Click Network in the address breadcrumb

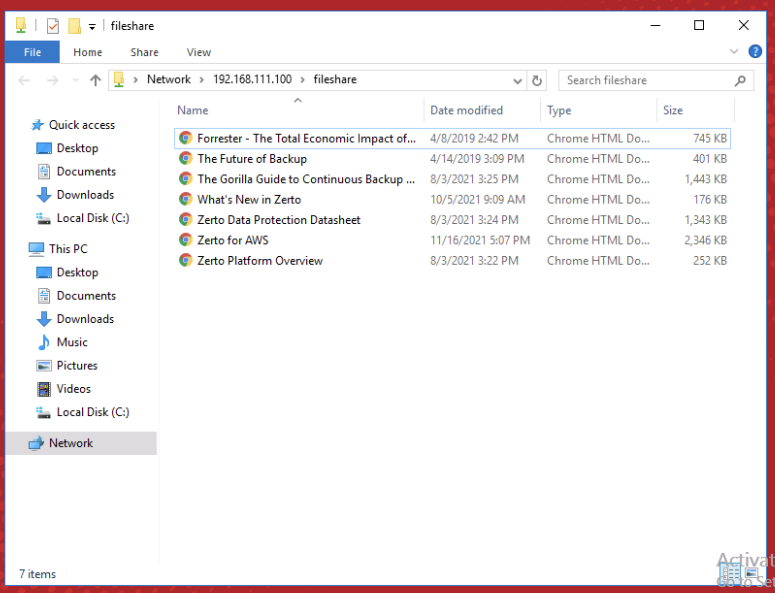pos(169,80)
